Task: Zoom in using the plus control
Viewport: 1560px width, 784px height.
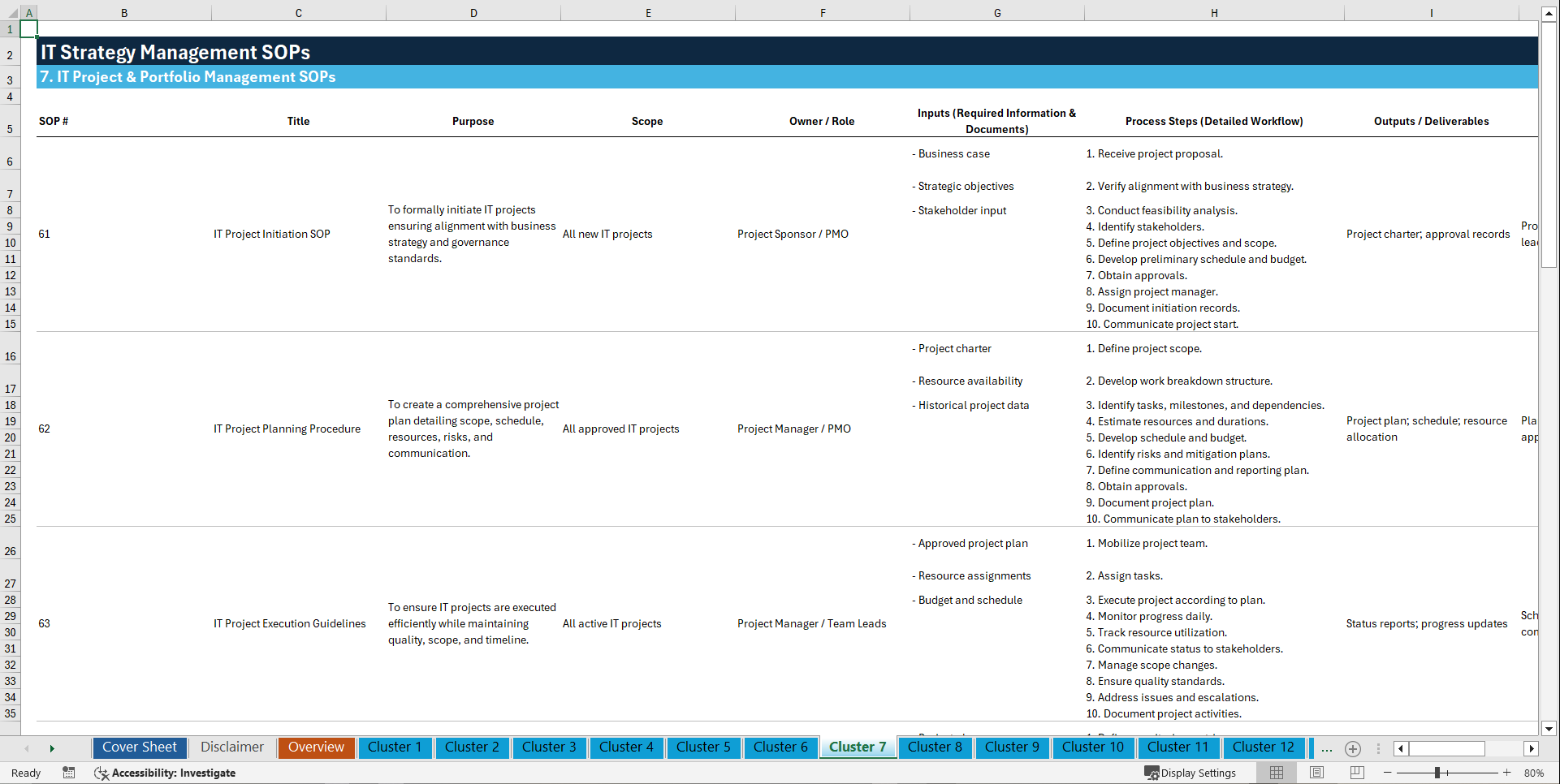Action: (1509, 773)
